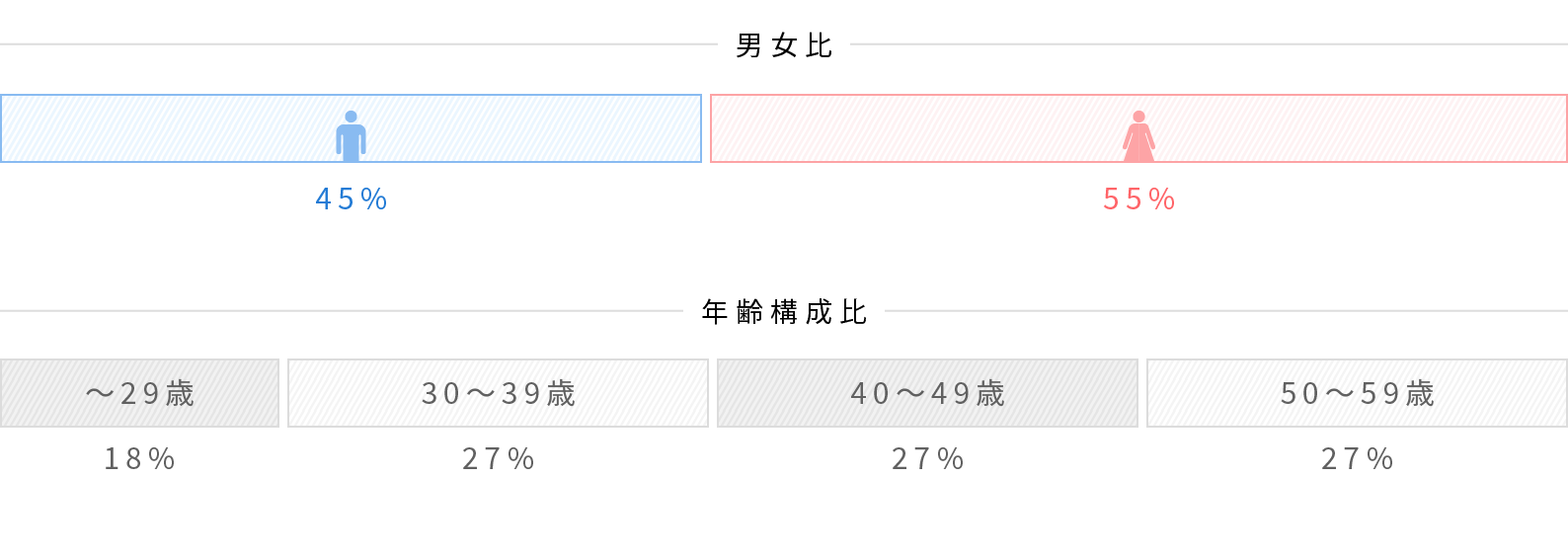Click the divider line right of 男女比
1568x557 pixels.
click(1209, 44)
